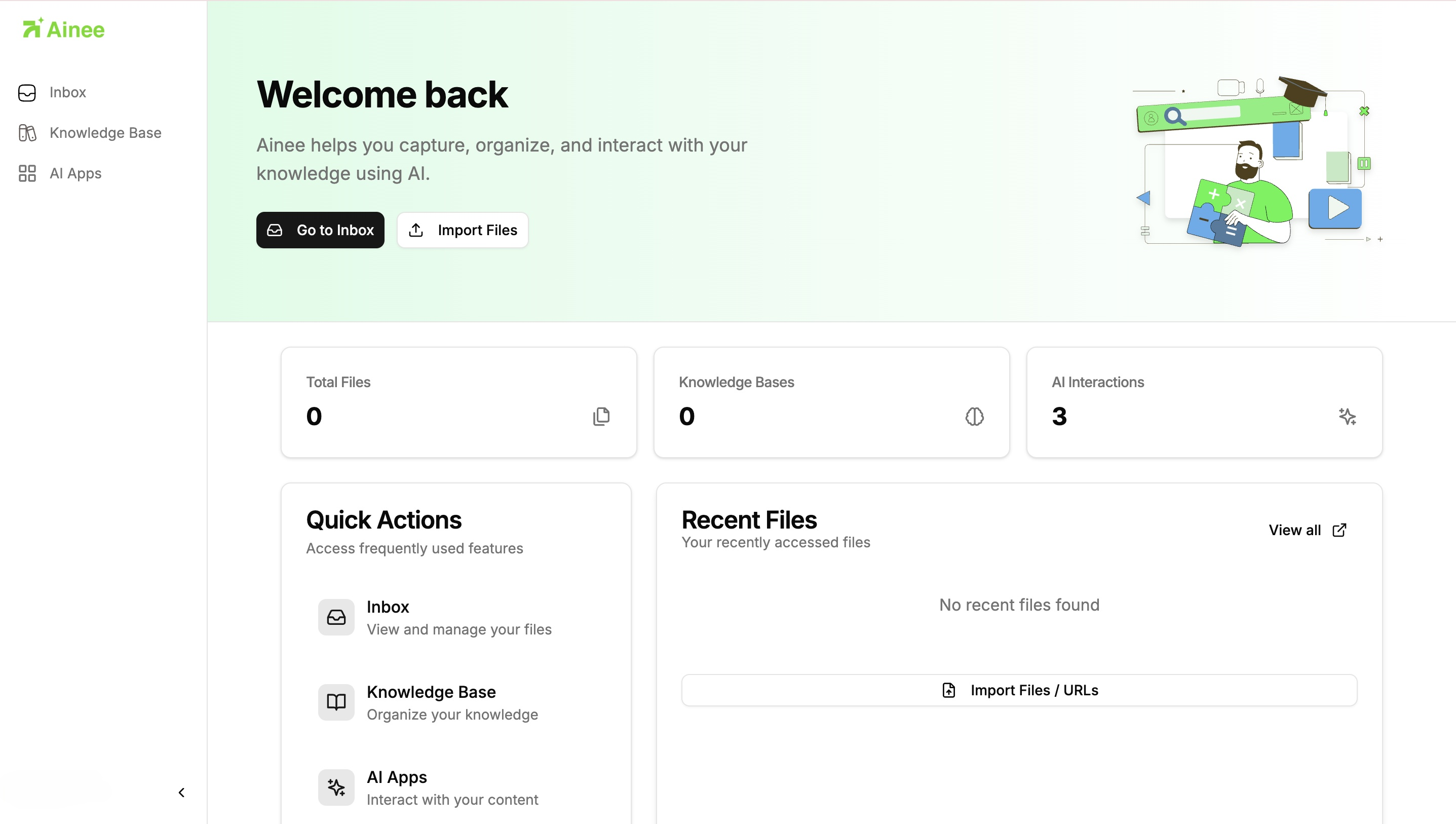Click the Inbox tray icon in the sidebar
Image resolution: width=1456 pixels, height=824 pixels.
(x=26, y=92)
